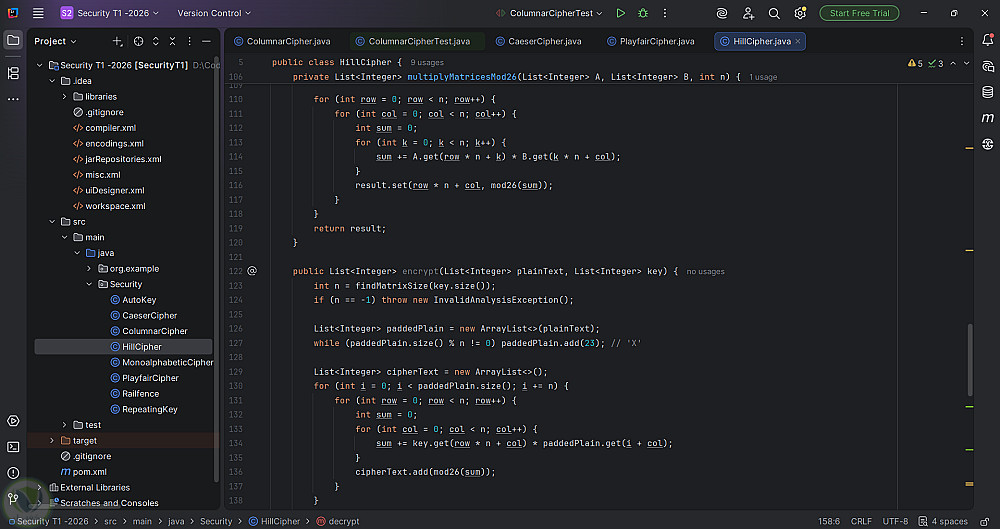
Task: Start debugging with the bug icon
Action: [x=643, y=13]
